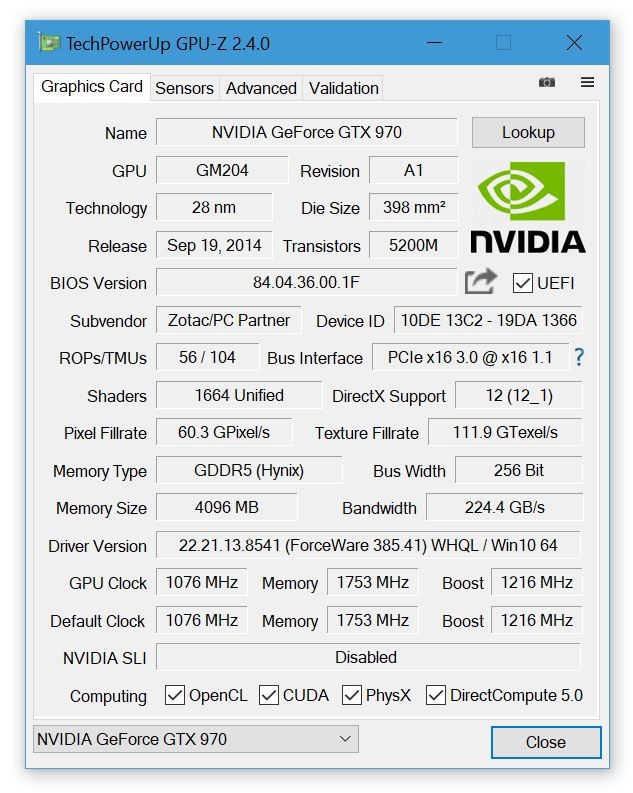Click the BIOS export share icon
This screenshot has width=633, height=793.
coord(480,281)
